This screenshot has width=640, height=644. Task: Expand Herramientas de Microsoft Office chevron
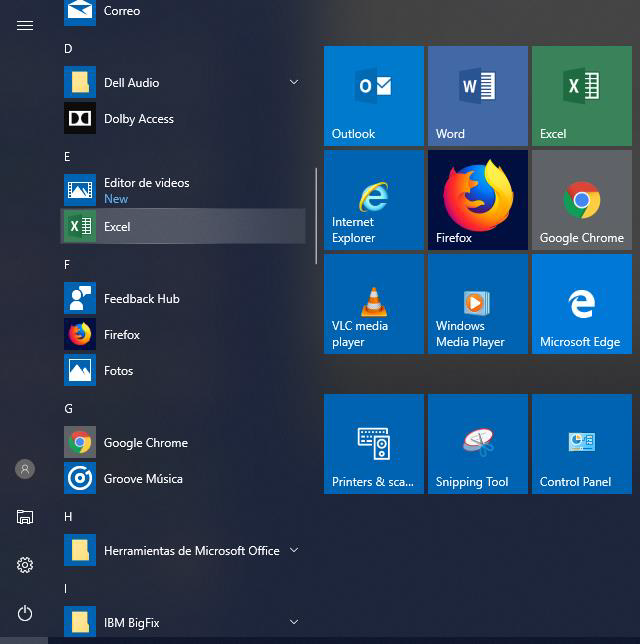pos(294,550)
